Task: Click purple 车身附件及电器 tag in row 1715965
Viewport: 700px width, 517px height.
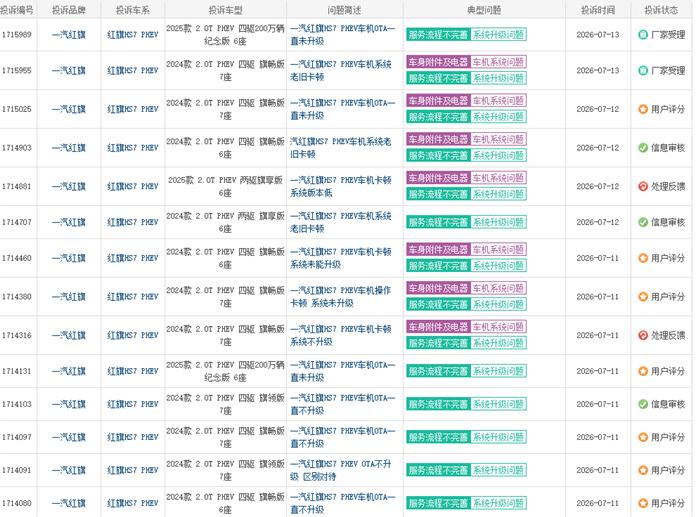Action: click(x=438, y=62)
